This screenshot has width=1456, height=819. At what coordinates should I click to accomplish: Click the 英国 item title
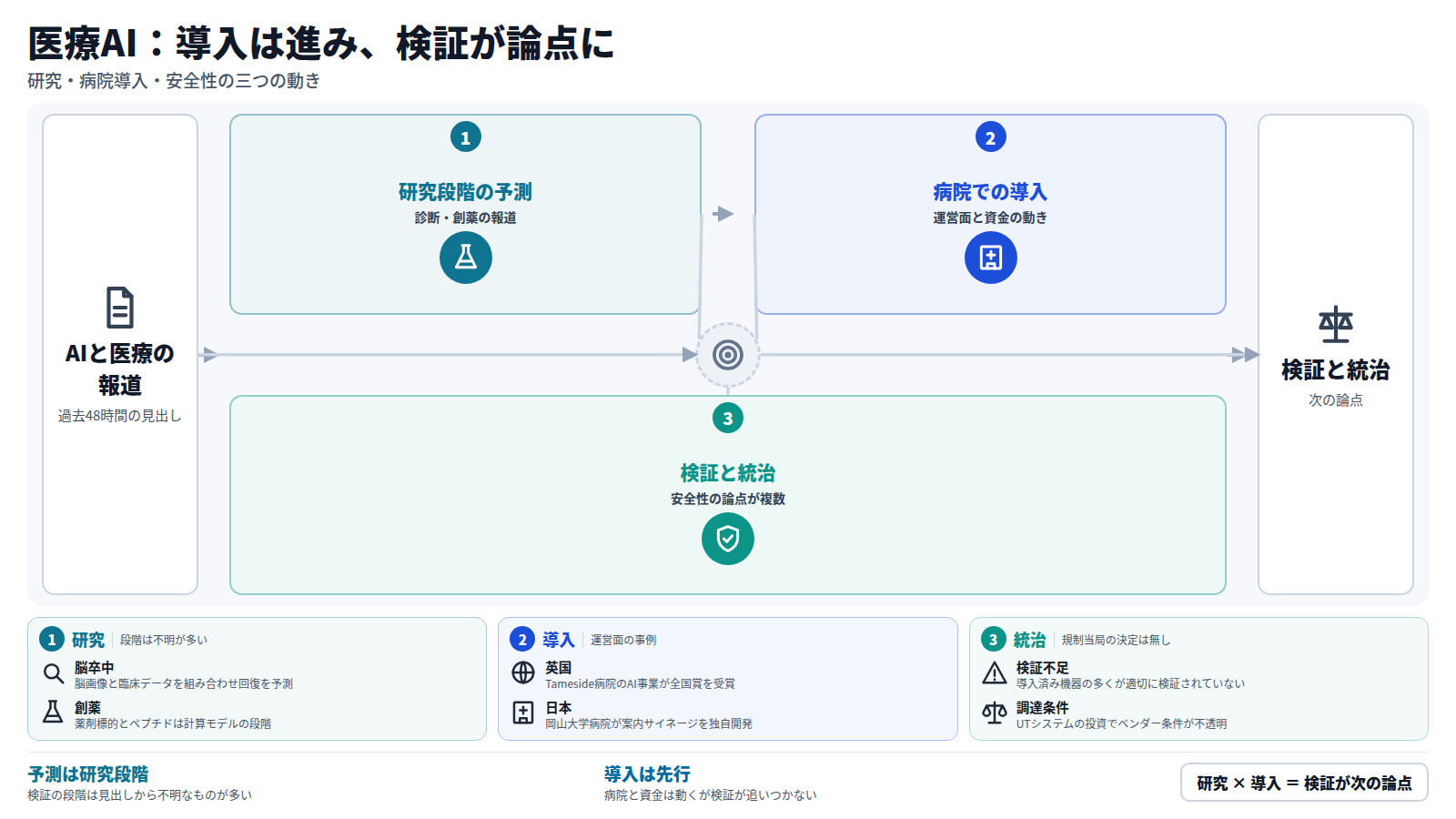(559, 668)
